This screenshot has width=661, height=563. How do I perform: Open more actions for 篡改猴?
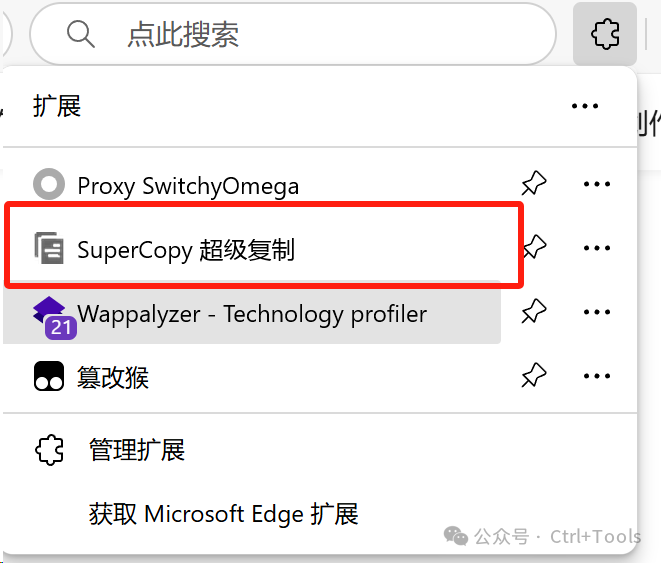point(596,376)
